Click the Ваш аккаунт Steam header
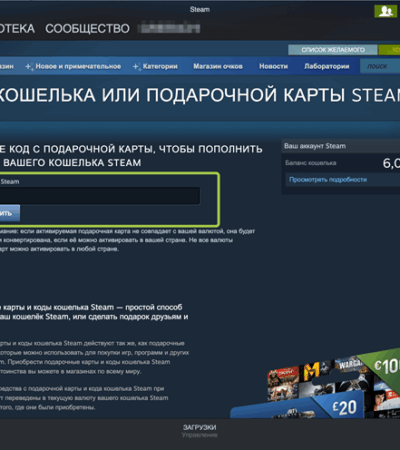This screenshot has height=450, width=400. [315, 146]
